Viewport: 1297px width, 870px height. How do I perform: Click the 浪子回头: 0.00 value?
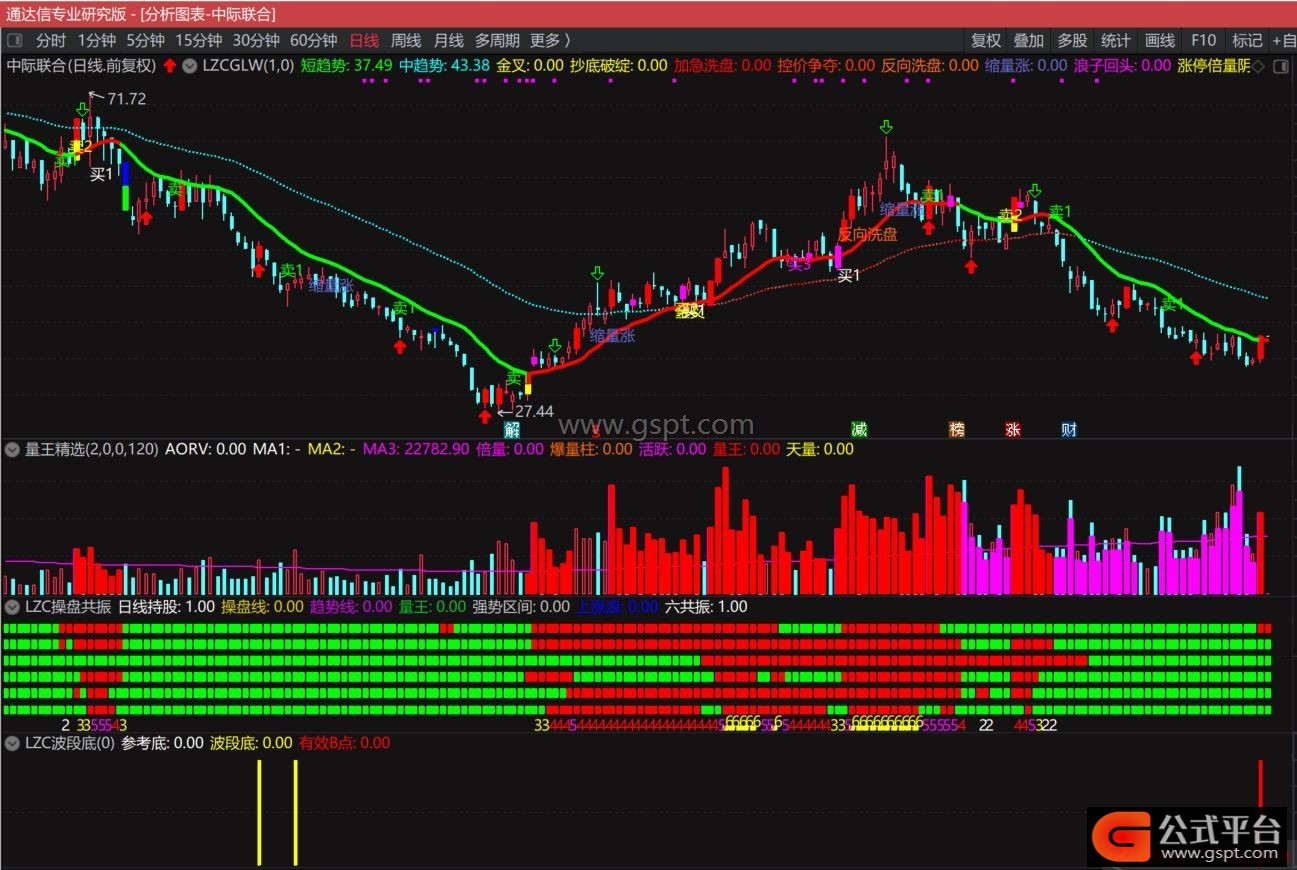pyautogui.click(x=1122, y=66)
